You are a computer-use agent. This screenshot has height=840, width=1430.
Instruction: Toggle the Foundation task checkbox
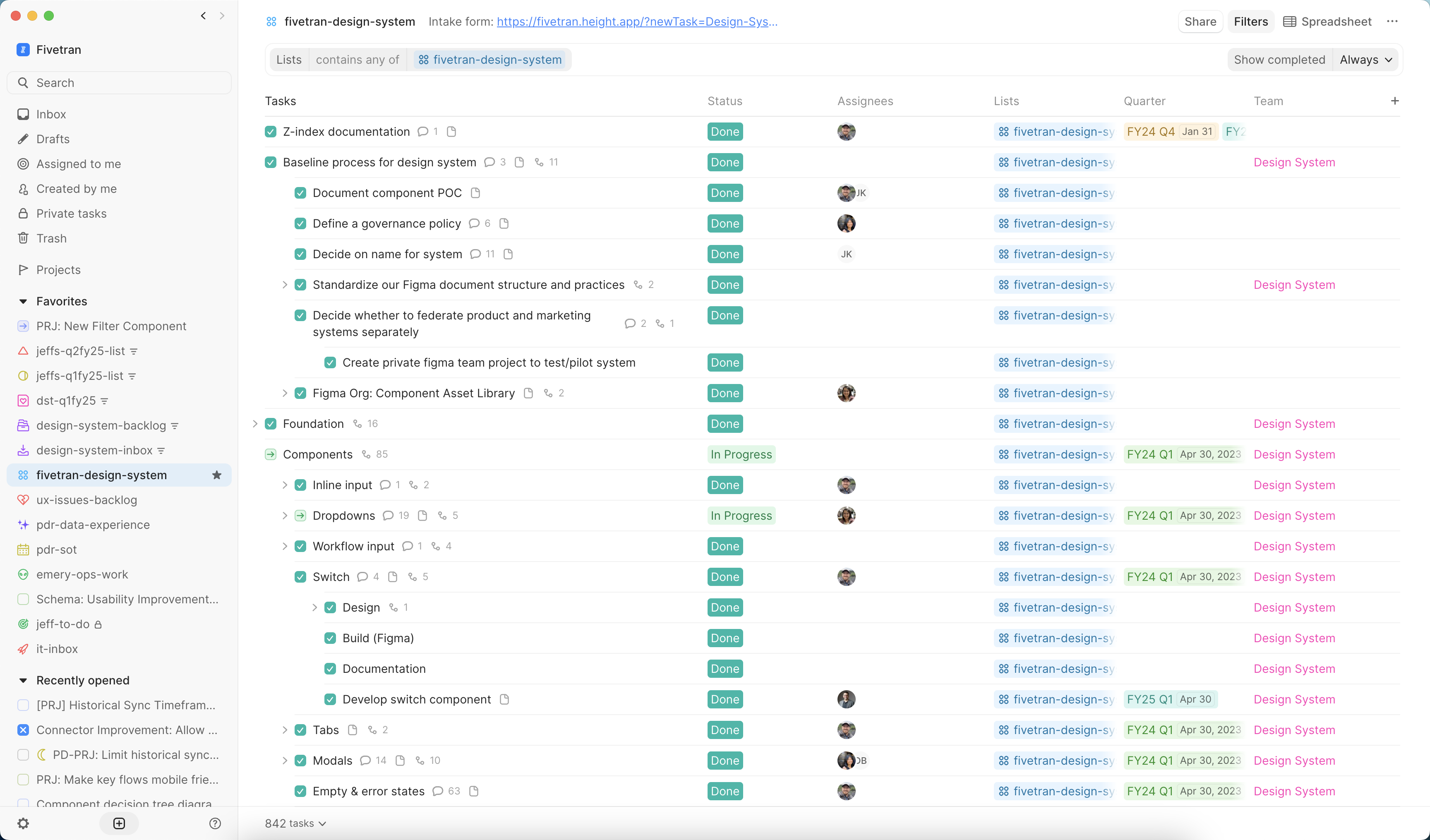tap(271, 424)
